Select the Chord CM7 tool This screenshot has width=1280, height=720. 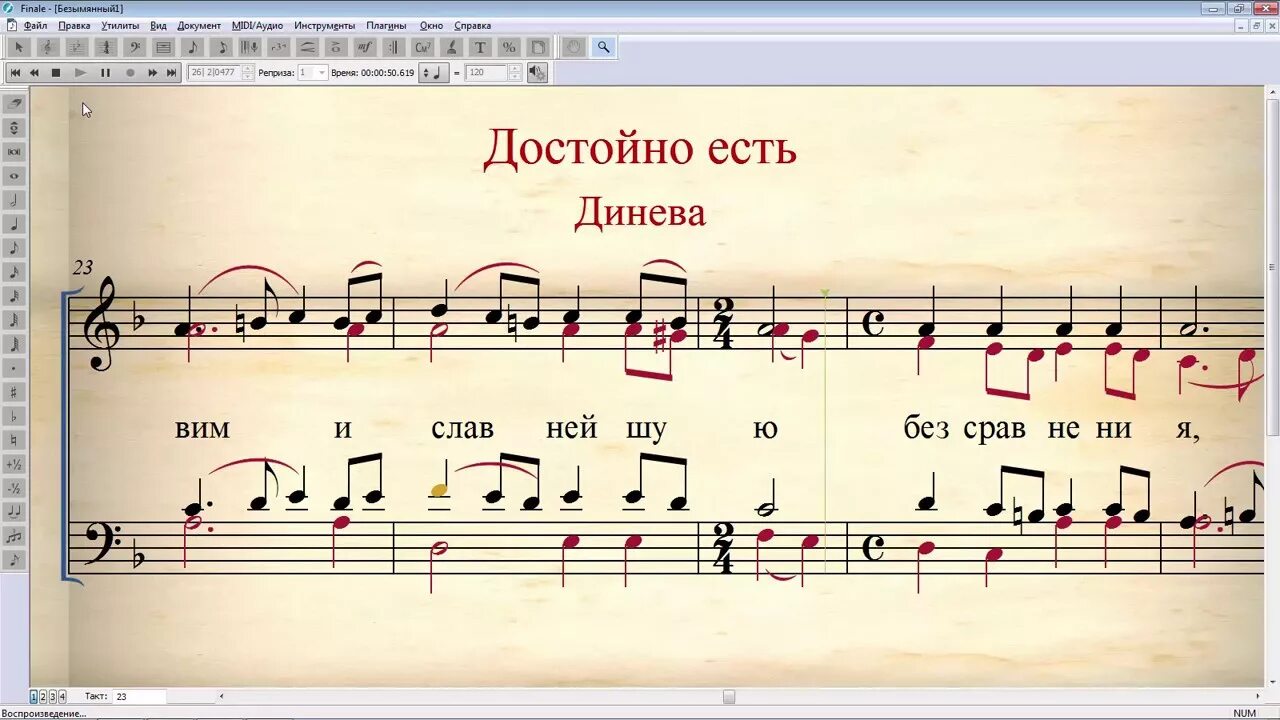tap(422, 47)
